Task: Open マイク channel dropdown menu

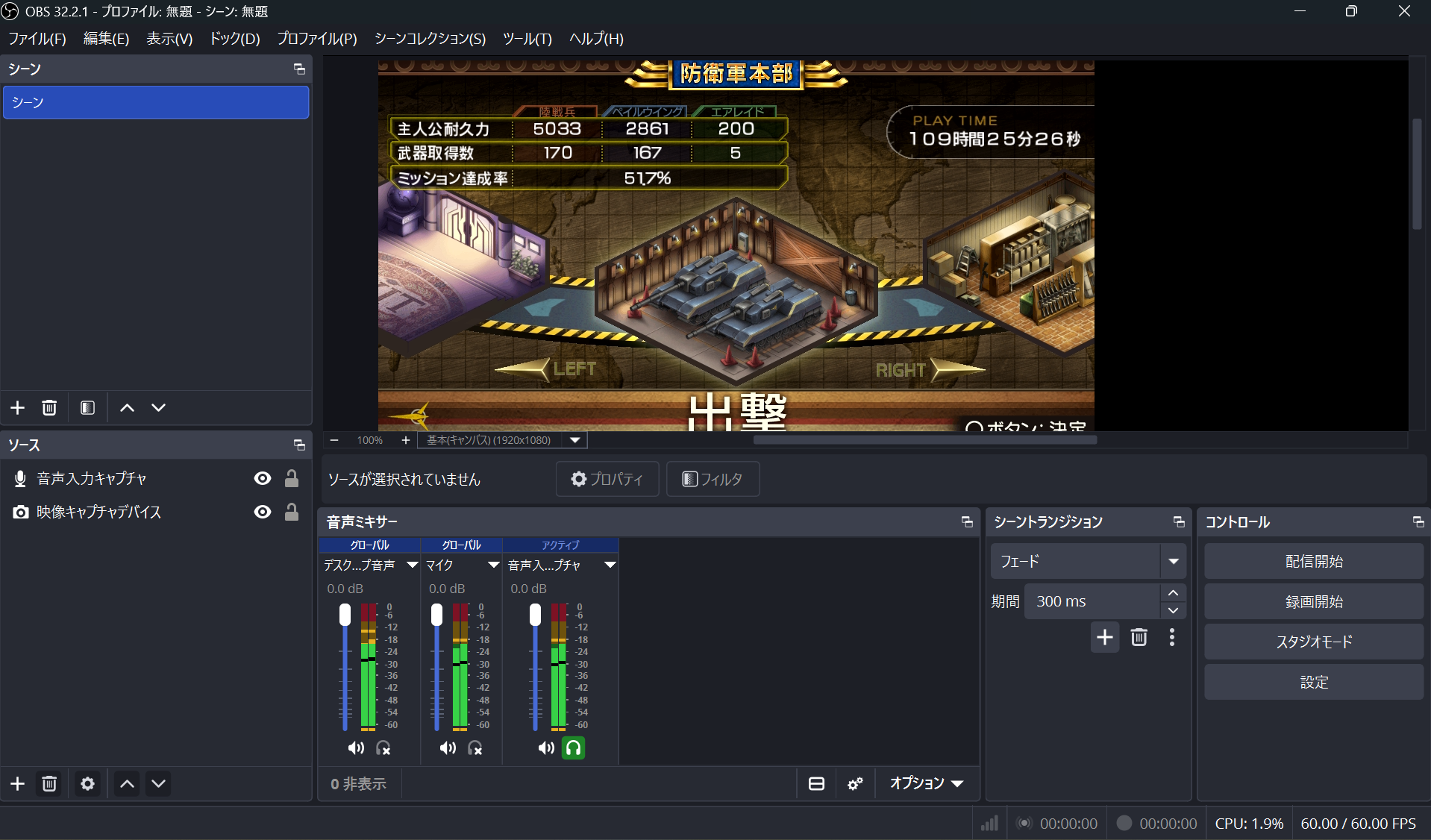Action: tap(493, 565)
